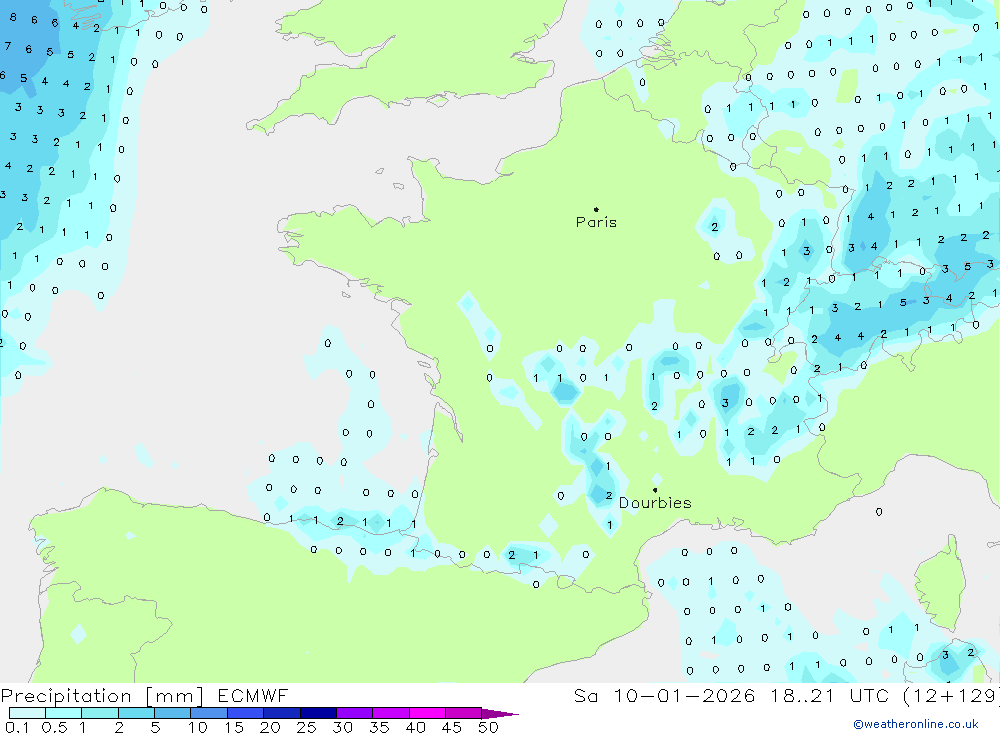This screenshot has height=733, width=1000.
Task: Click the black dot marking Paris
Action: pos(596,209)
